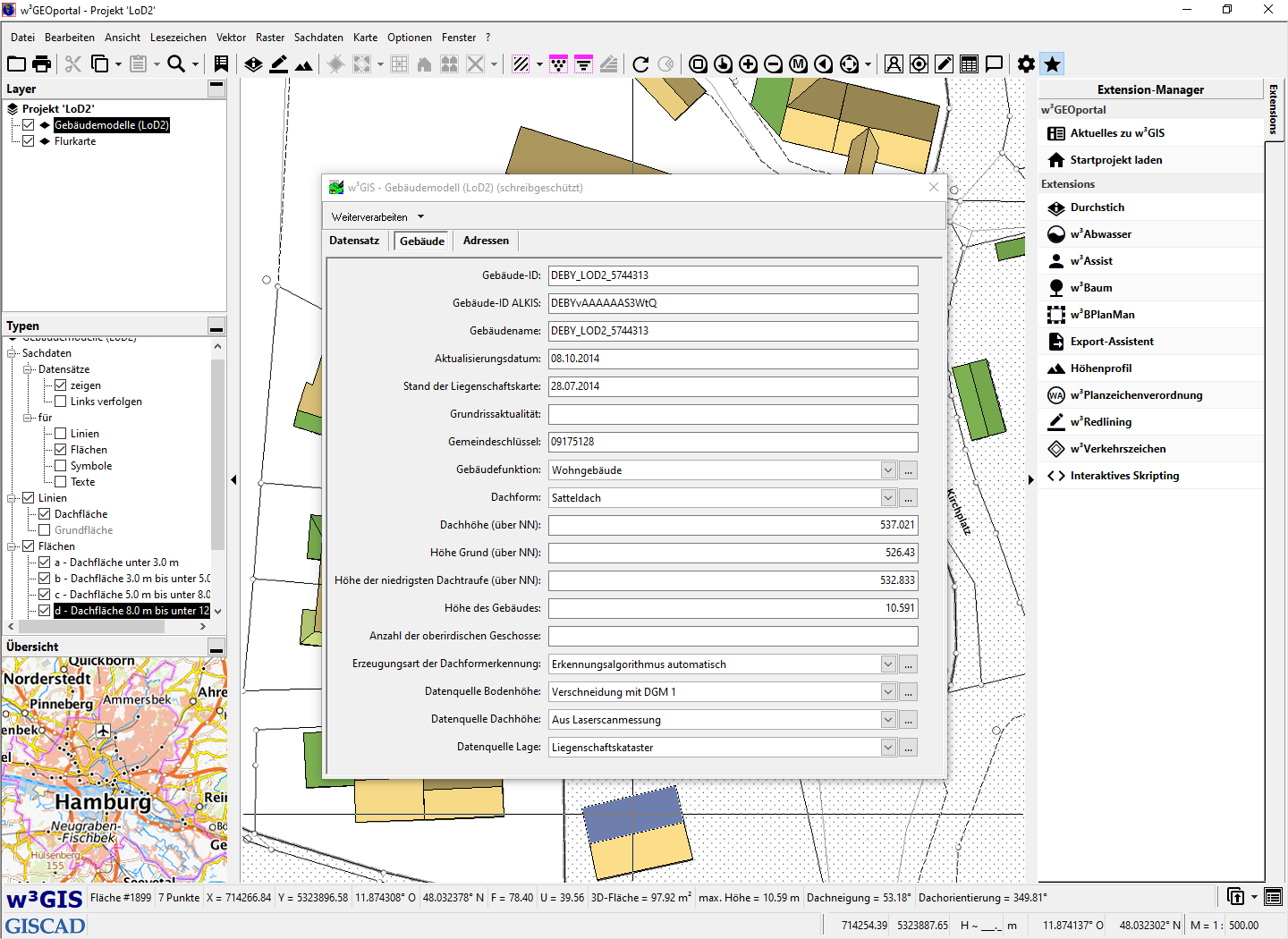Open the Datenquelle Bodenhöhe dropdown
Viewport: 1288px width, 939px height.
click(888, 692)
